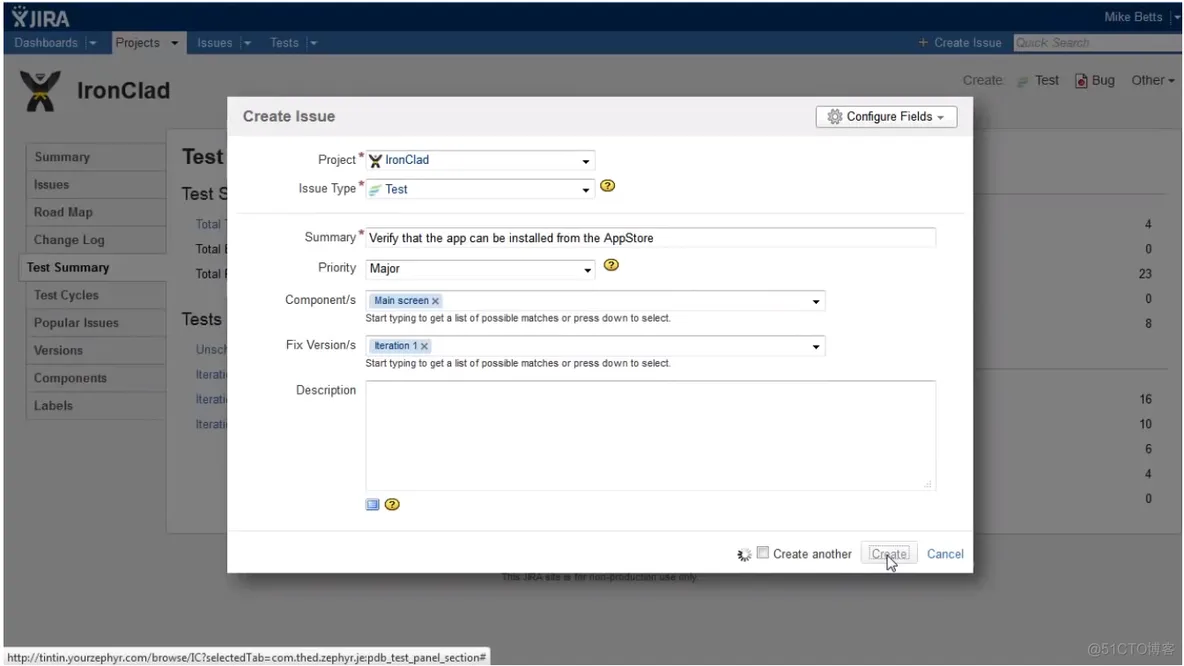This screenshot has height=666, width=1184.
Task: Click the Cancel link in dialog
Action: tap(945, 553)
